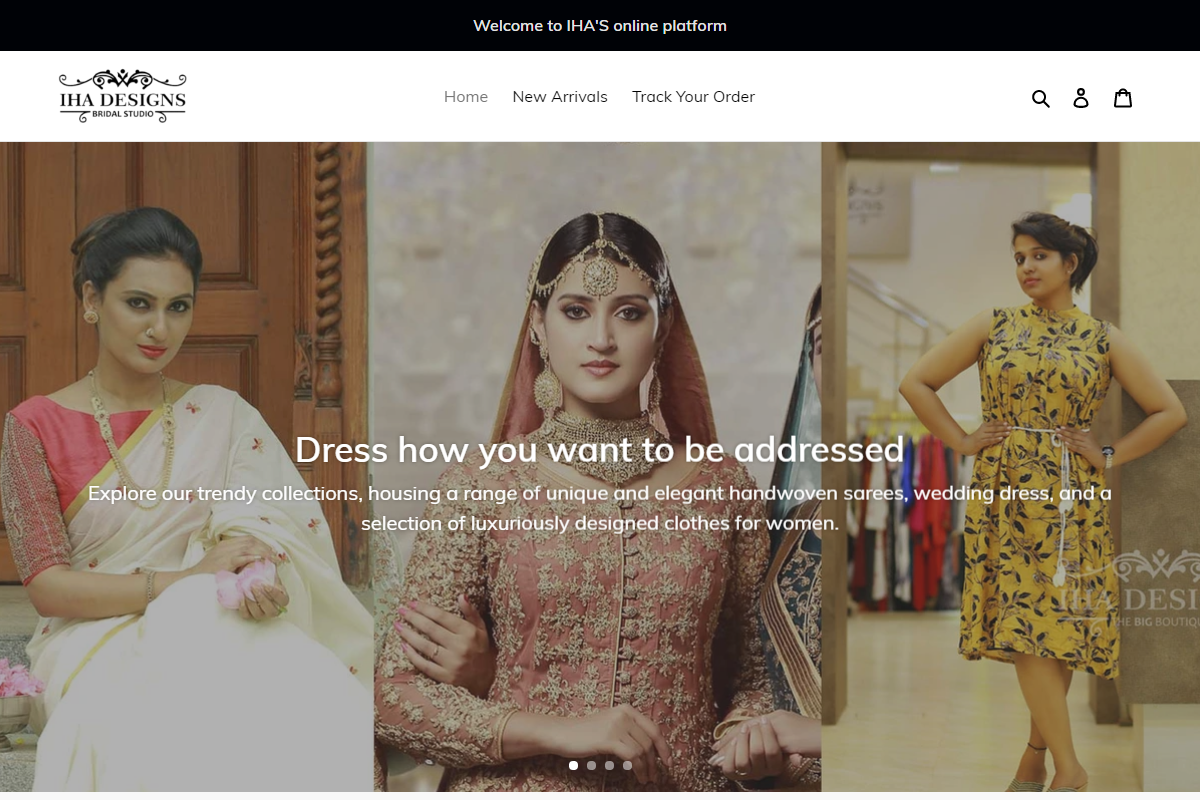Select the bride in pink lehenga image
Image resolution: width=1200 pixels, height=800 pixels.
[x=600, y=620]
